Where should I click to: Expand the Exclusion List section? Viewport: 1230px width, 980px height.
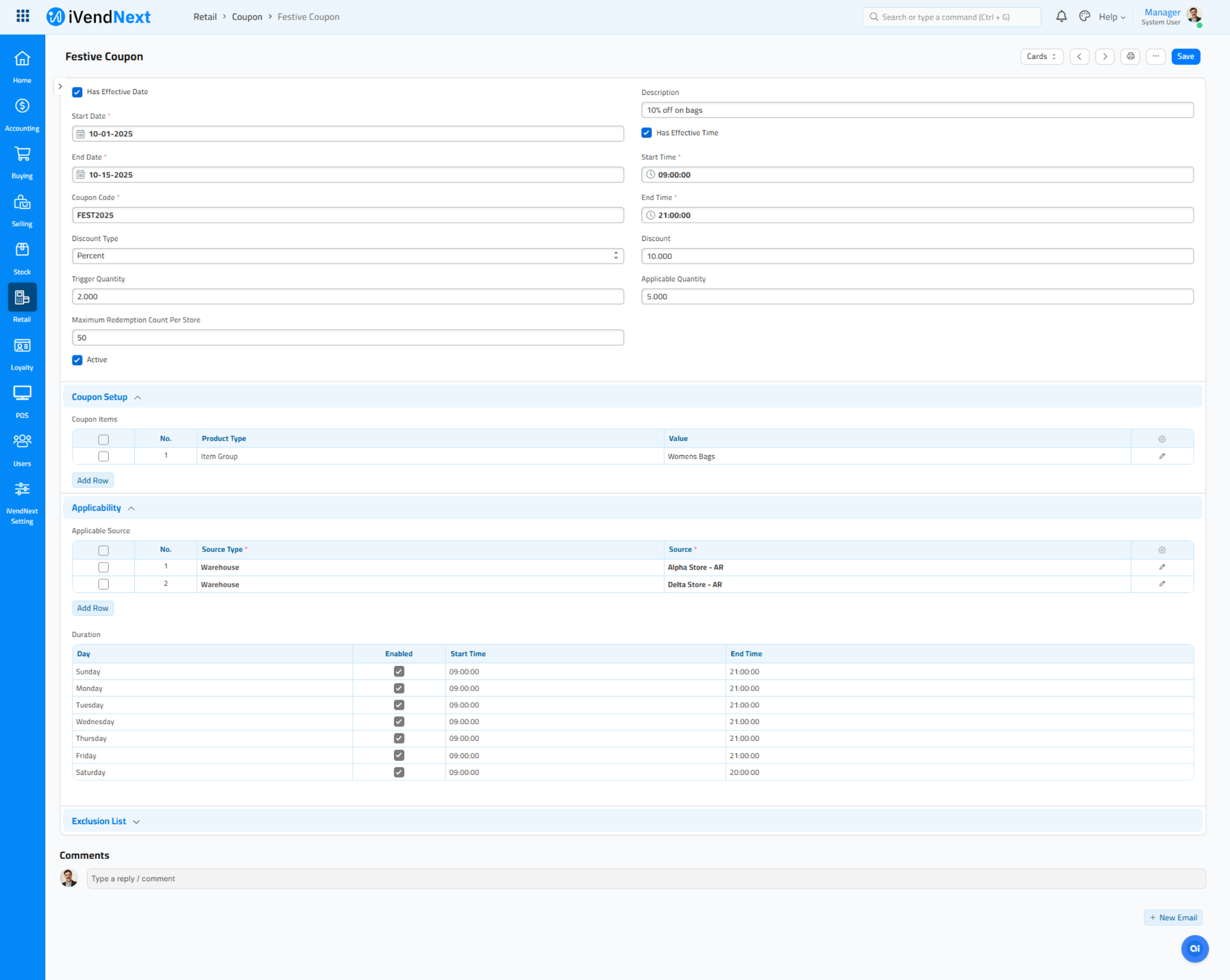point(106,821)
